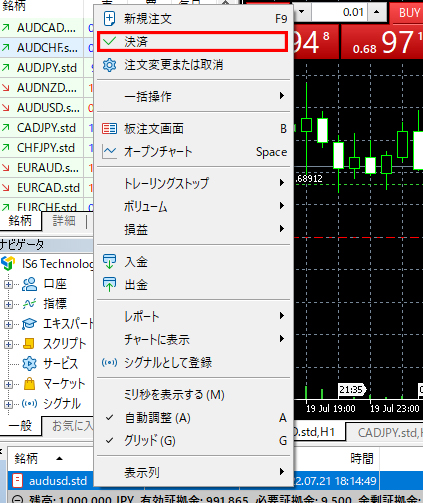The width and height of the screenshot is (423, 503).
Task: Click the オープンチャート chart icon
Action: 109,152
